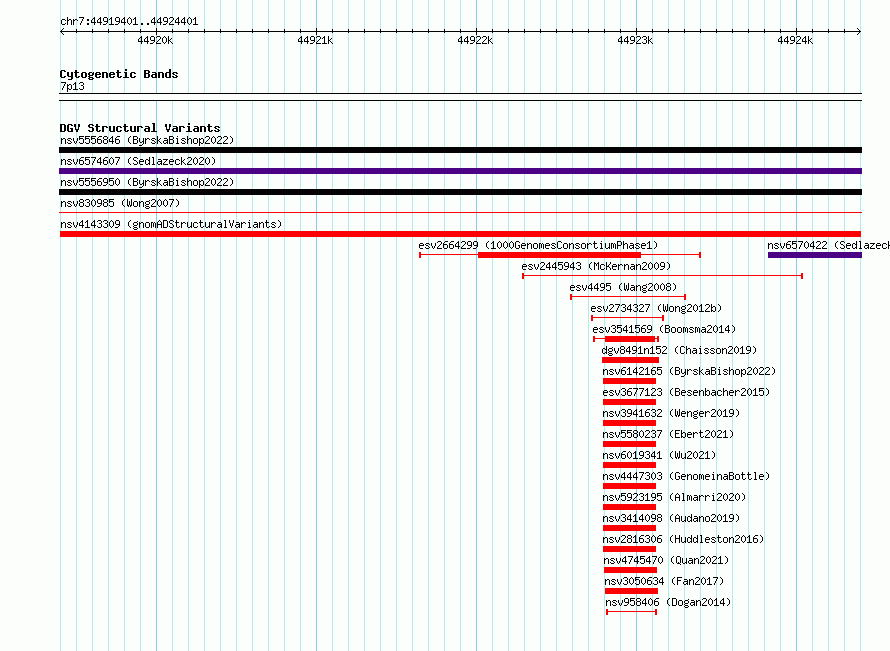The width and height of the screenshot is (890, 651).
Task: Open esv3541569 (Boomsma2014) label
Action: (664, 329)
